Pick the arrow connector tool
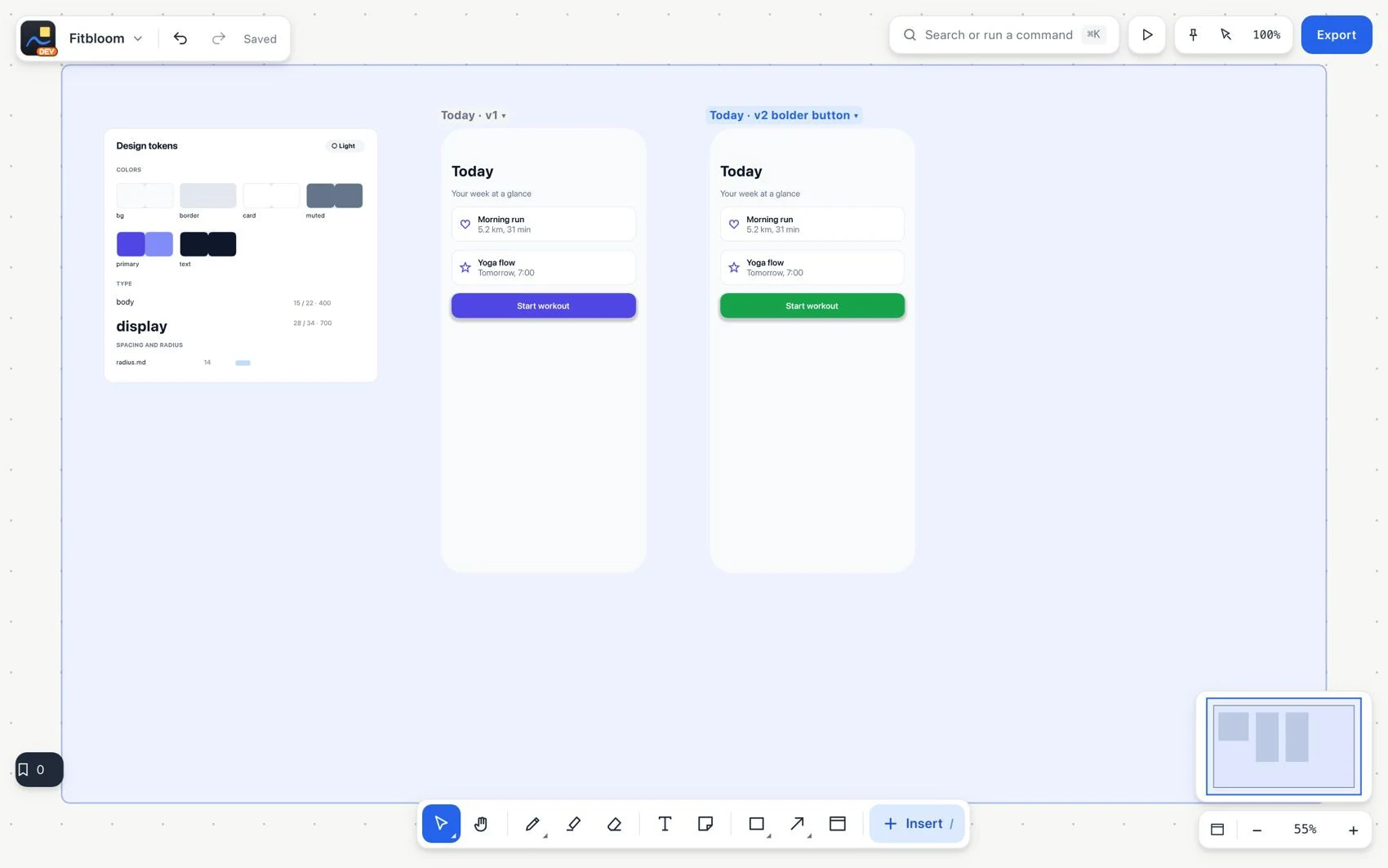This screenshot has width=1388, height=868. [x=798, y=823]
